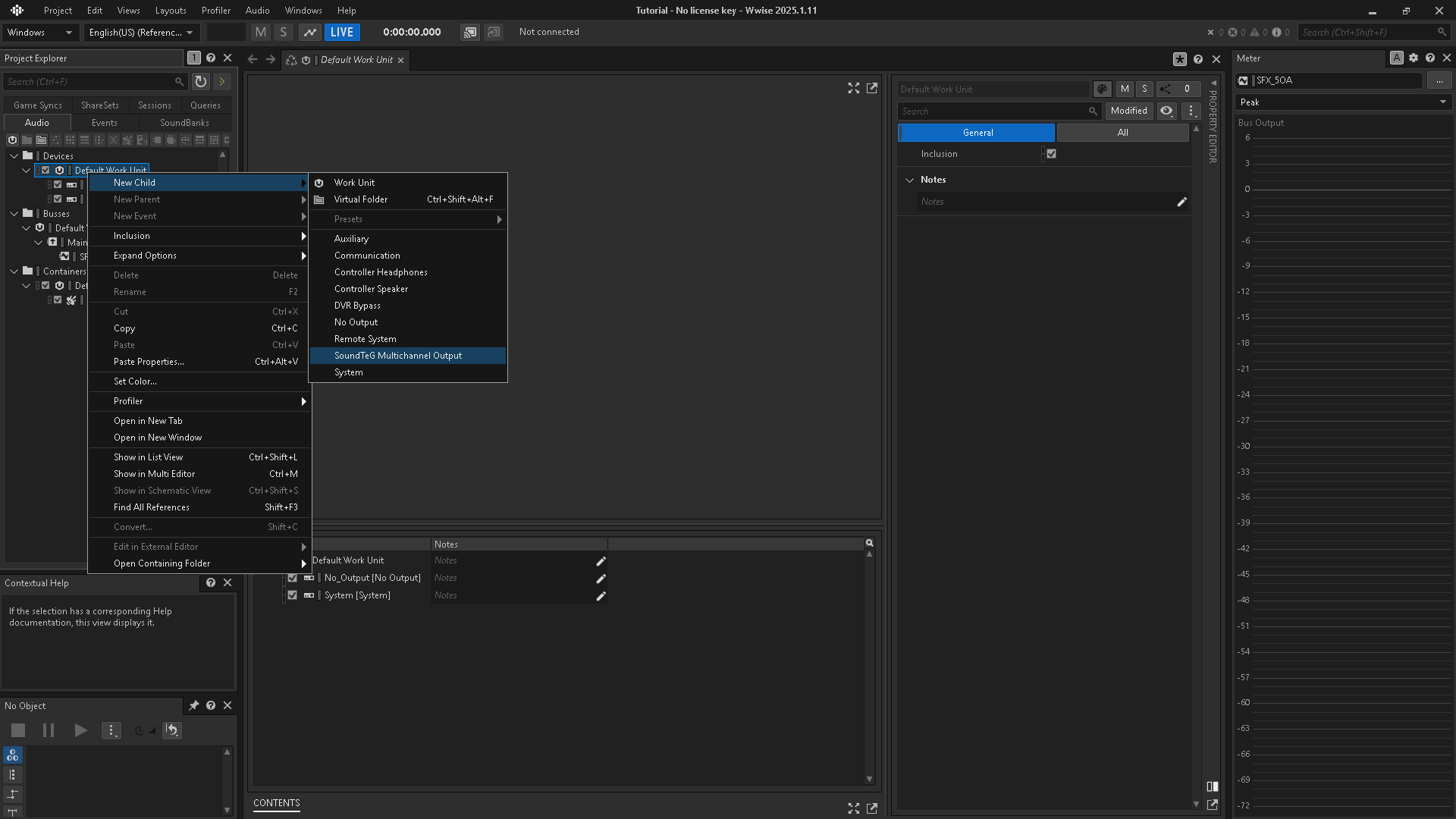Click the capture monitor icon in toolbar

(x=470, y=32)
